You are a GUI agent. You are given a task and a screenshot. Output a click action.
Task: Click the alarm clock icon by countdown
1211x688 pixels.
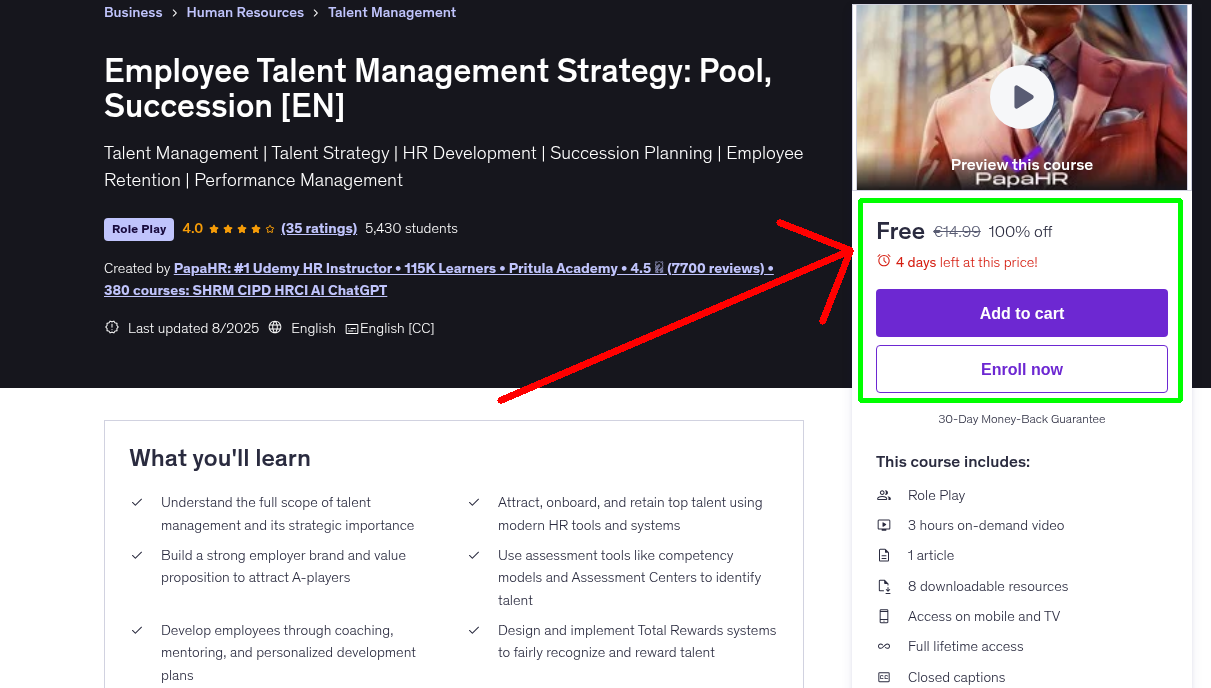click(883, 261)
